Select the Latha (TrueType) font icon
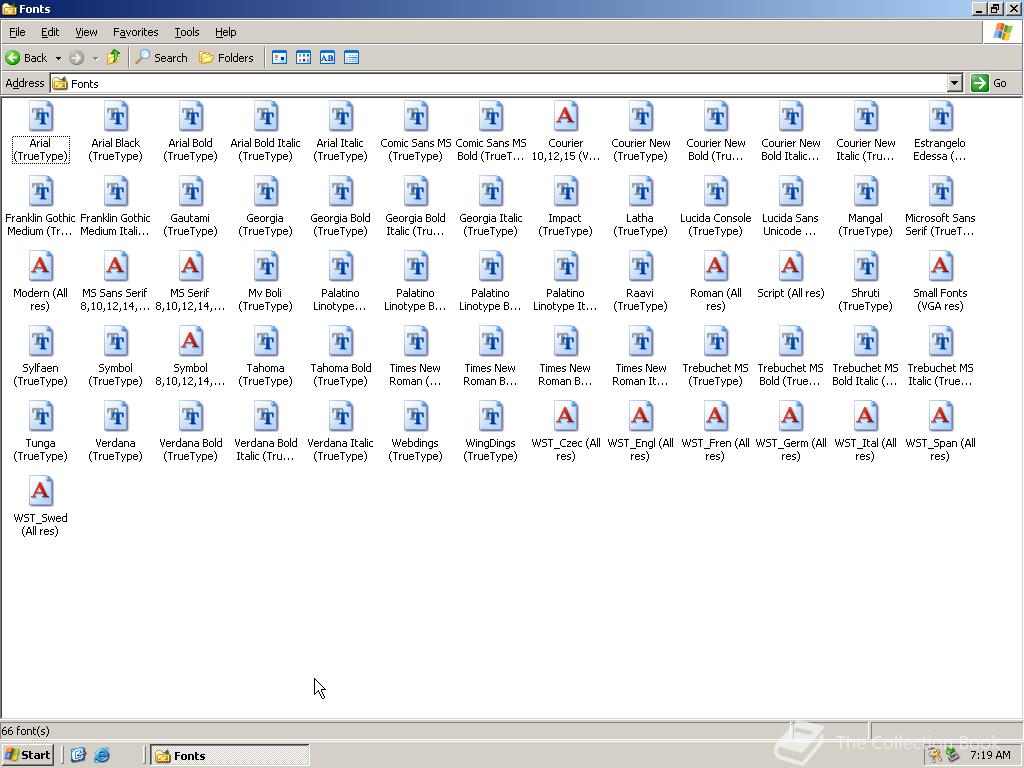The height and width of the screenshot is (768, 1024). pos(641,192)
